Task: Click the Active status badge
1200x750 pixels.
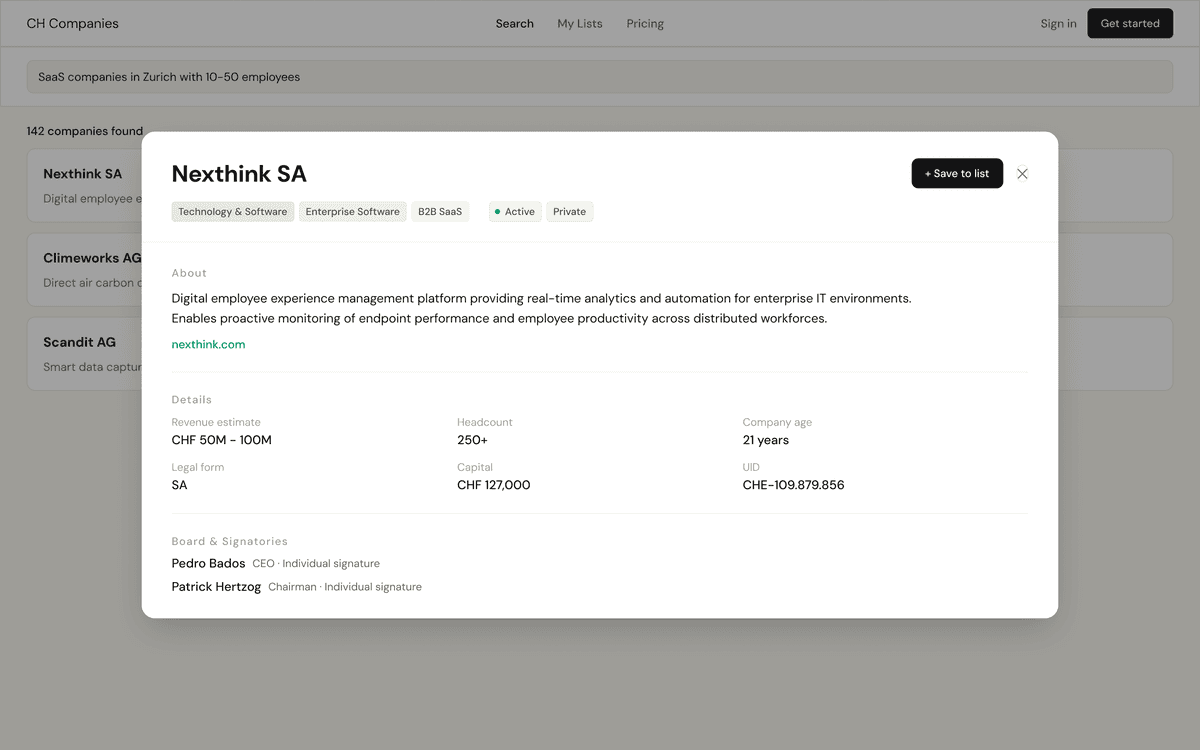Action: pos(515,212)
